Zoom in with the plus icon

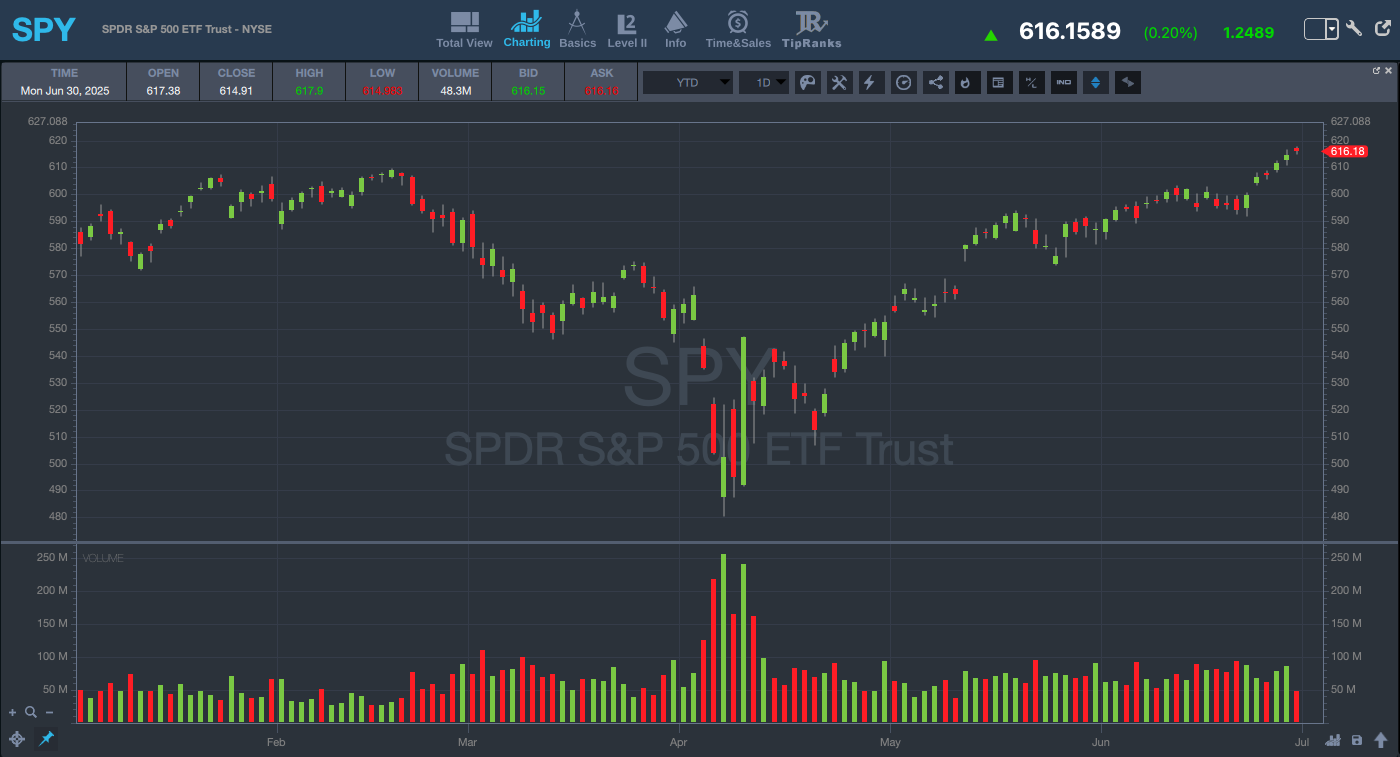[x=13, y=713]
